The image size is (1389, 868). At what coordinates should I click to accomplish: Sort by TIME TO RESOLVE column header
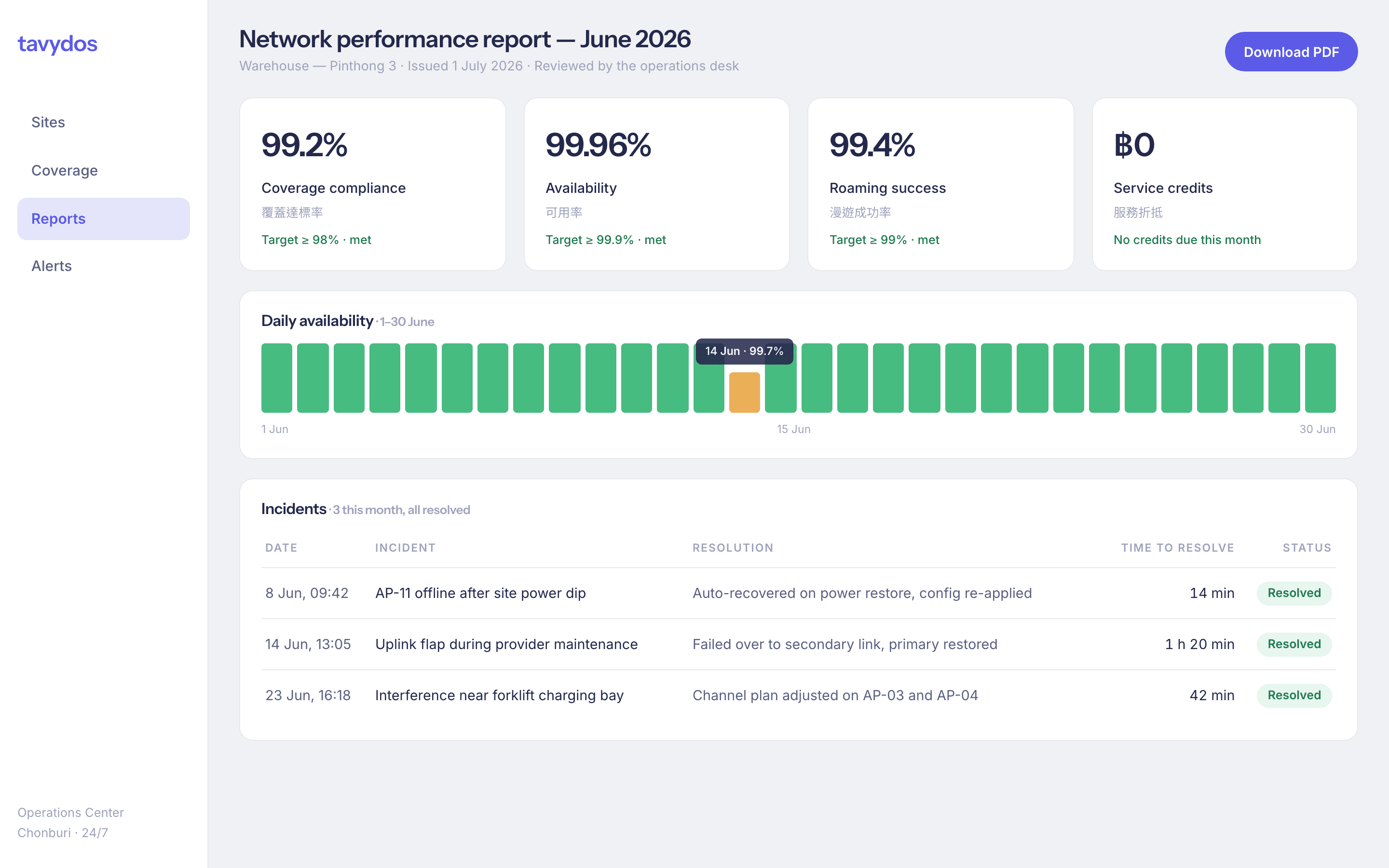[1178, 548]
